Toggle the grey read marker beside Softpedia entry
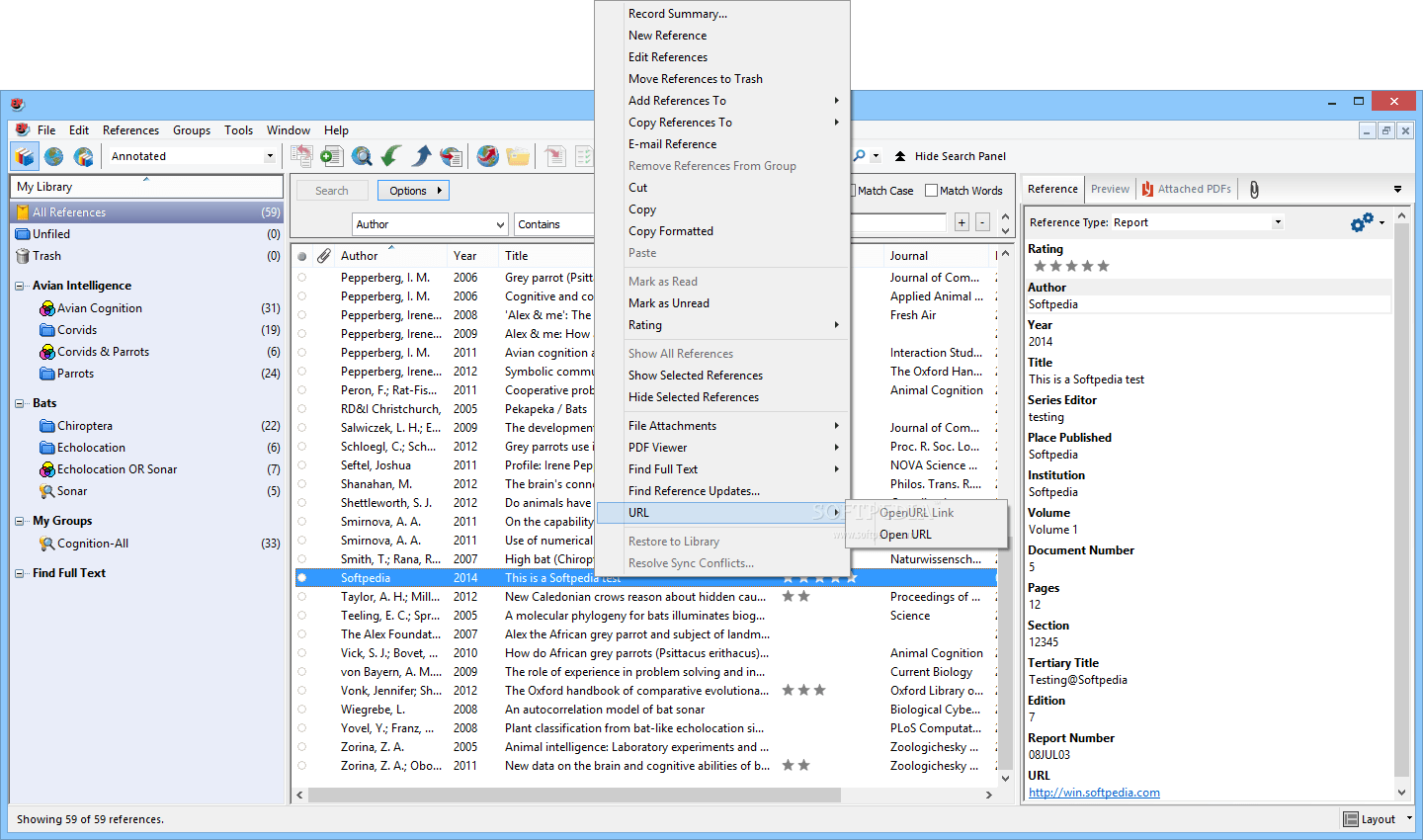This screenshot has height=840, width=1423. point(302,577)
